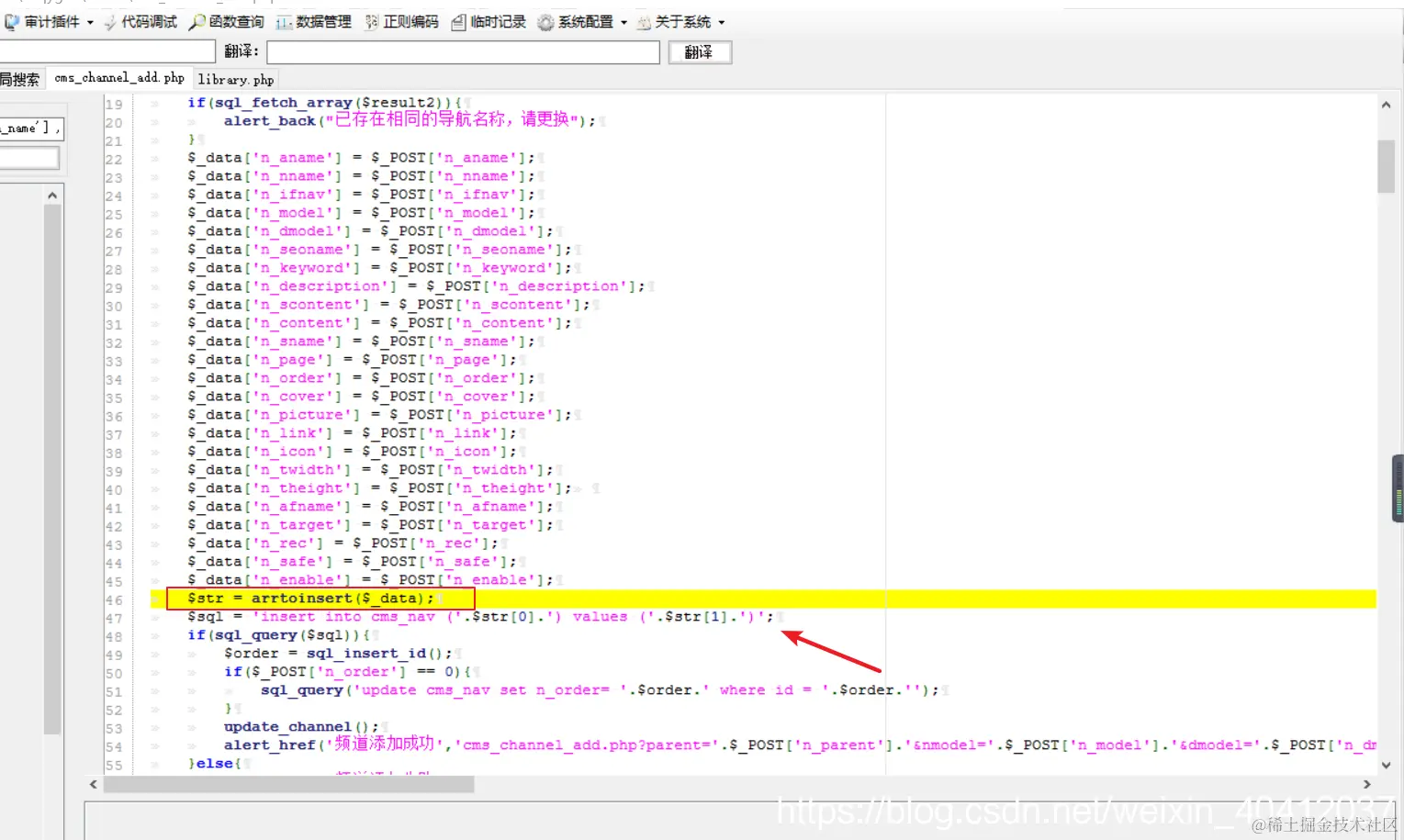Click the update_channel(); line

pyautogui.click(x=301, y=727)
